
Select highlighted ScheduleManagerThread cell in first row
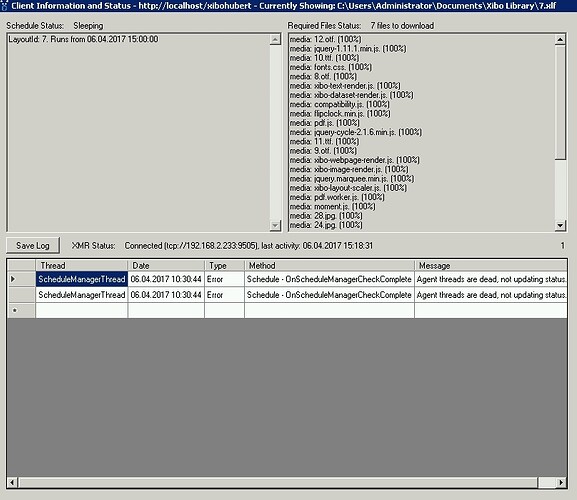point(82,279)
